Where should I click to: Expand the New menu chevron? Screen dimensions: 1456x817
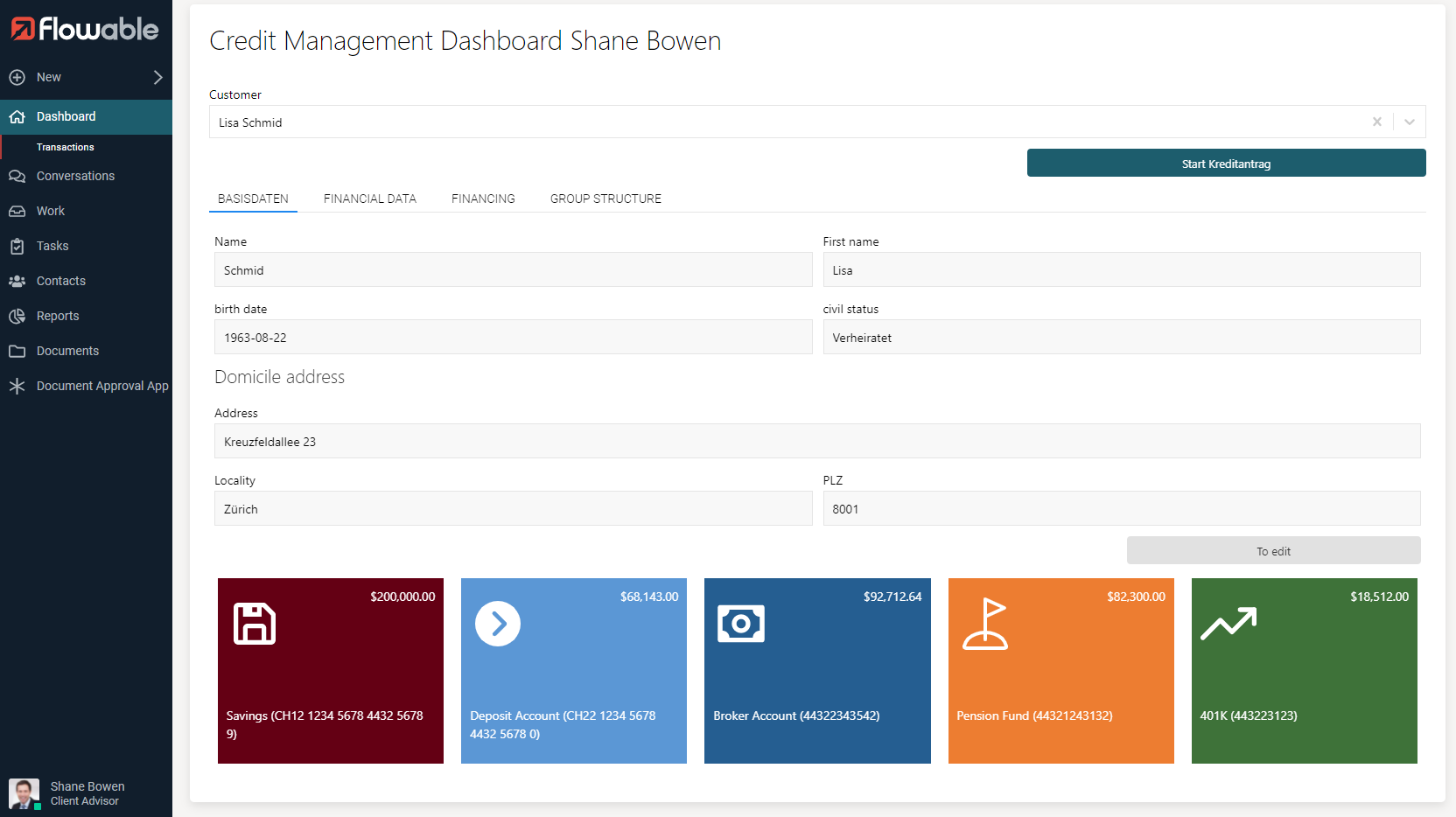click(158, 77)
